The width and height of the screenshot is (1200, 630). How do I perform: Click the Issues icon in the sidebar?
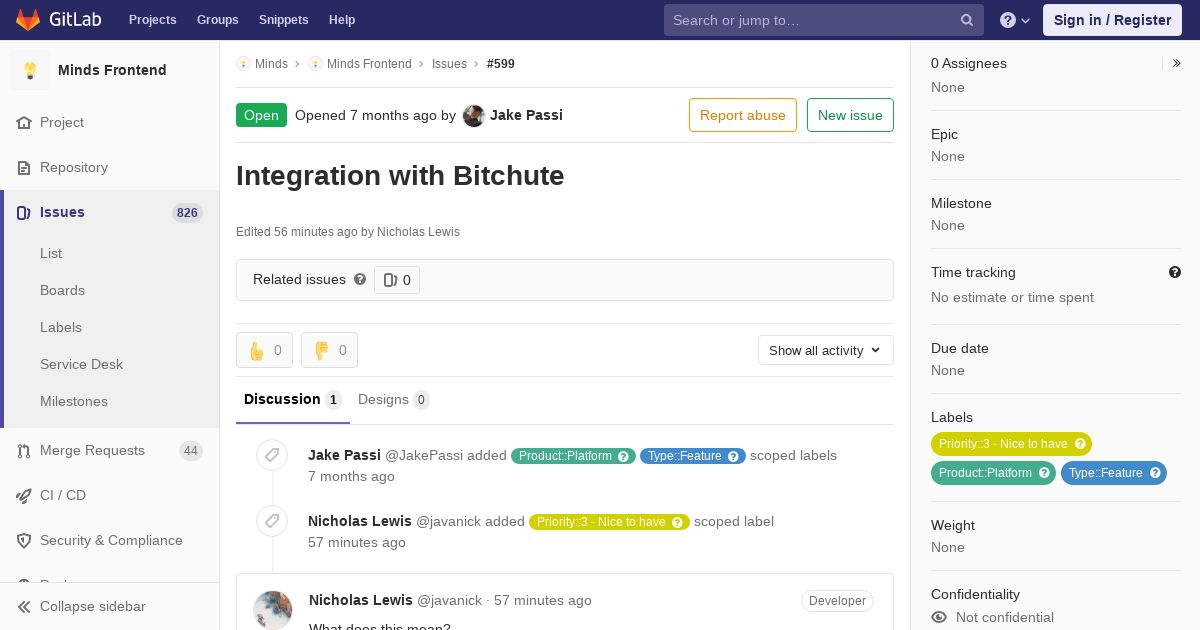pyautogui.click(x=24, y=212)
